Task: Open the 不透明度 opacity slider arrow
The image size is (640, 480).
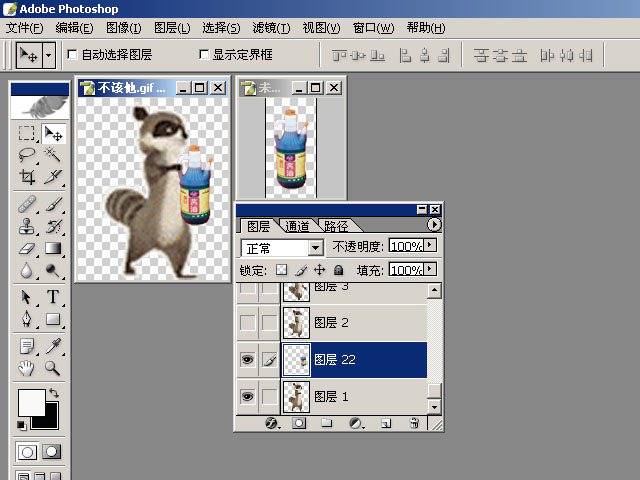Action: [430, 245]
